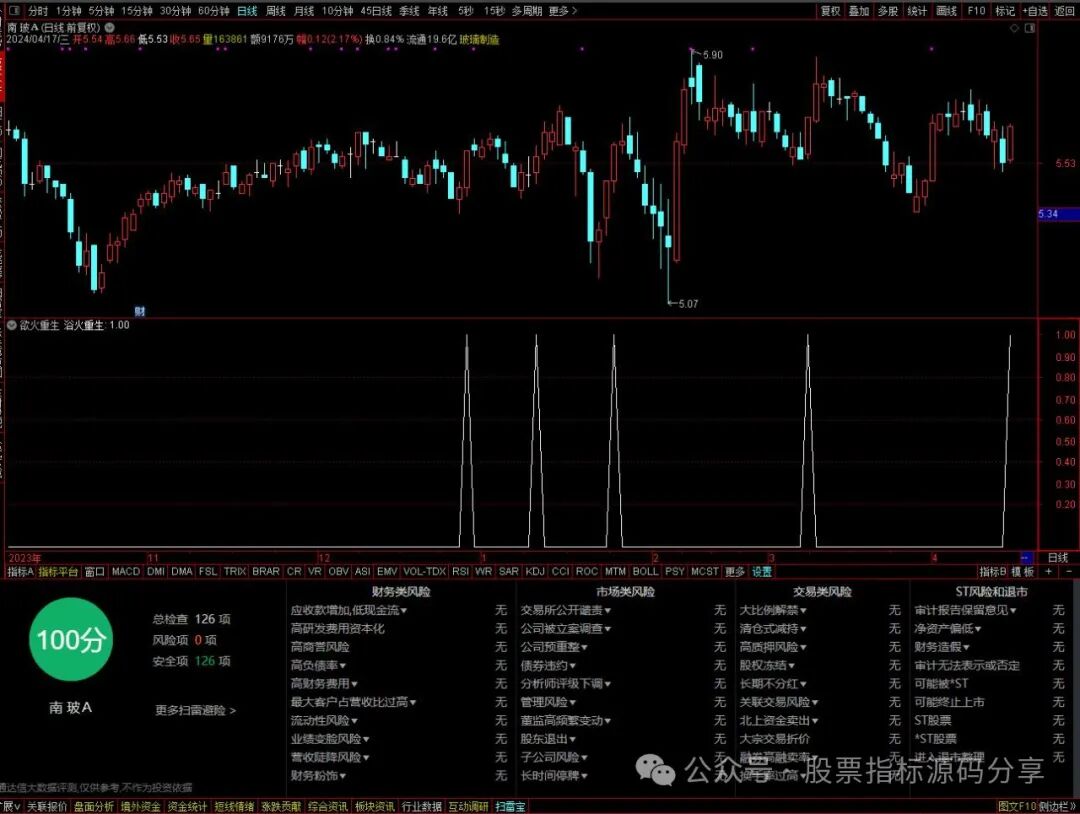This screenshot has height=814, width=1080.
Task: Select the BOLL indicator tab
Action: click(645, 572)
